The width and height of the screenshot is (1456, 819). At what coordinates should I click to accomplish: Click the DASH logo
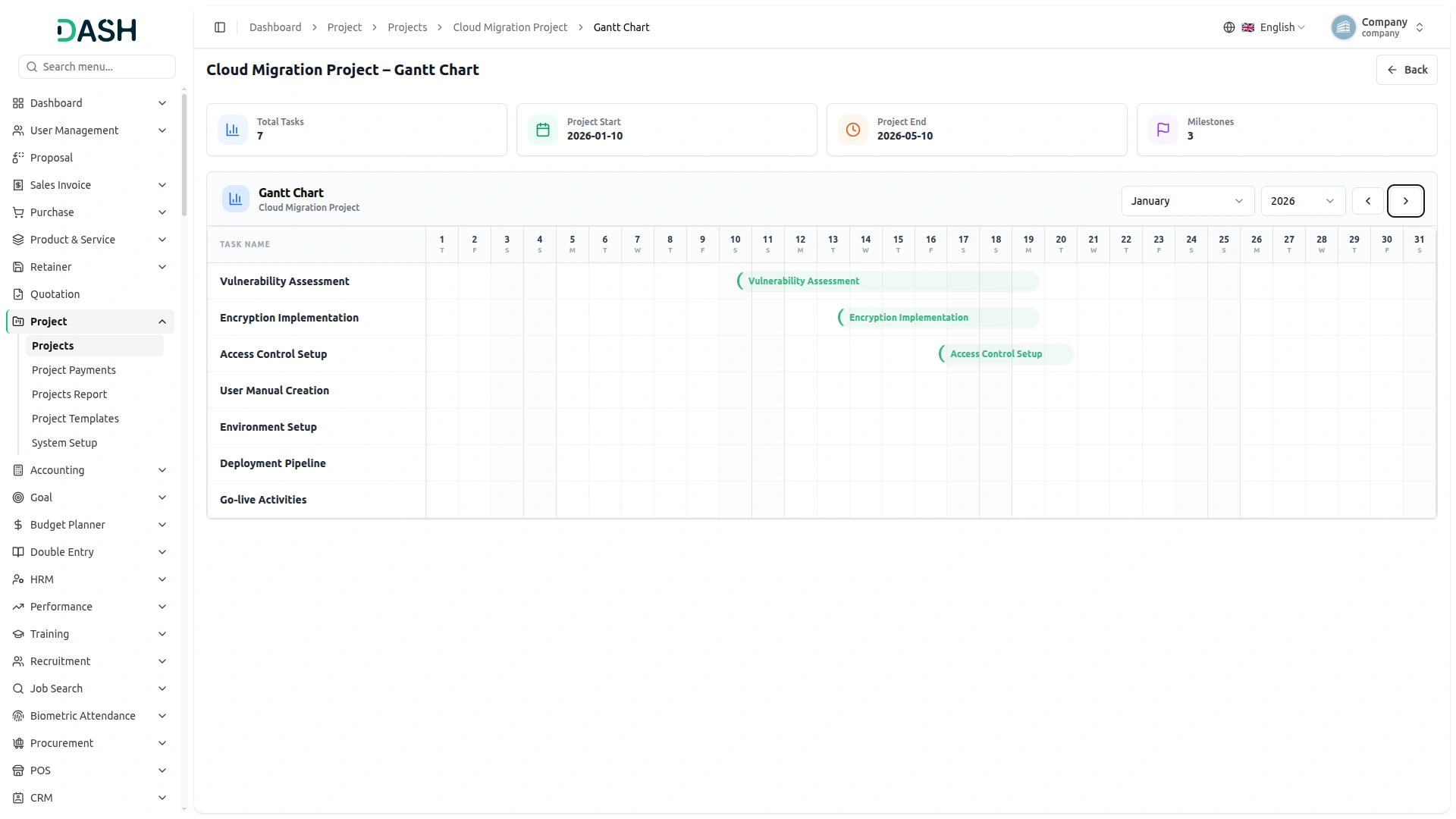tap(97, 30)
